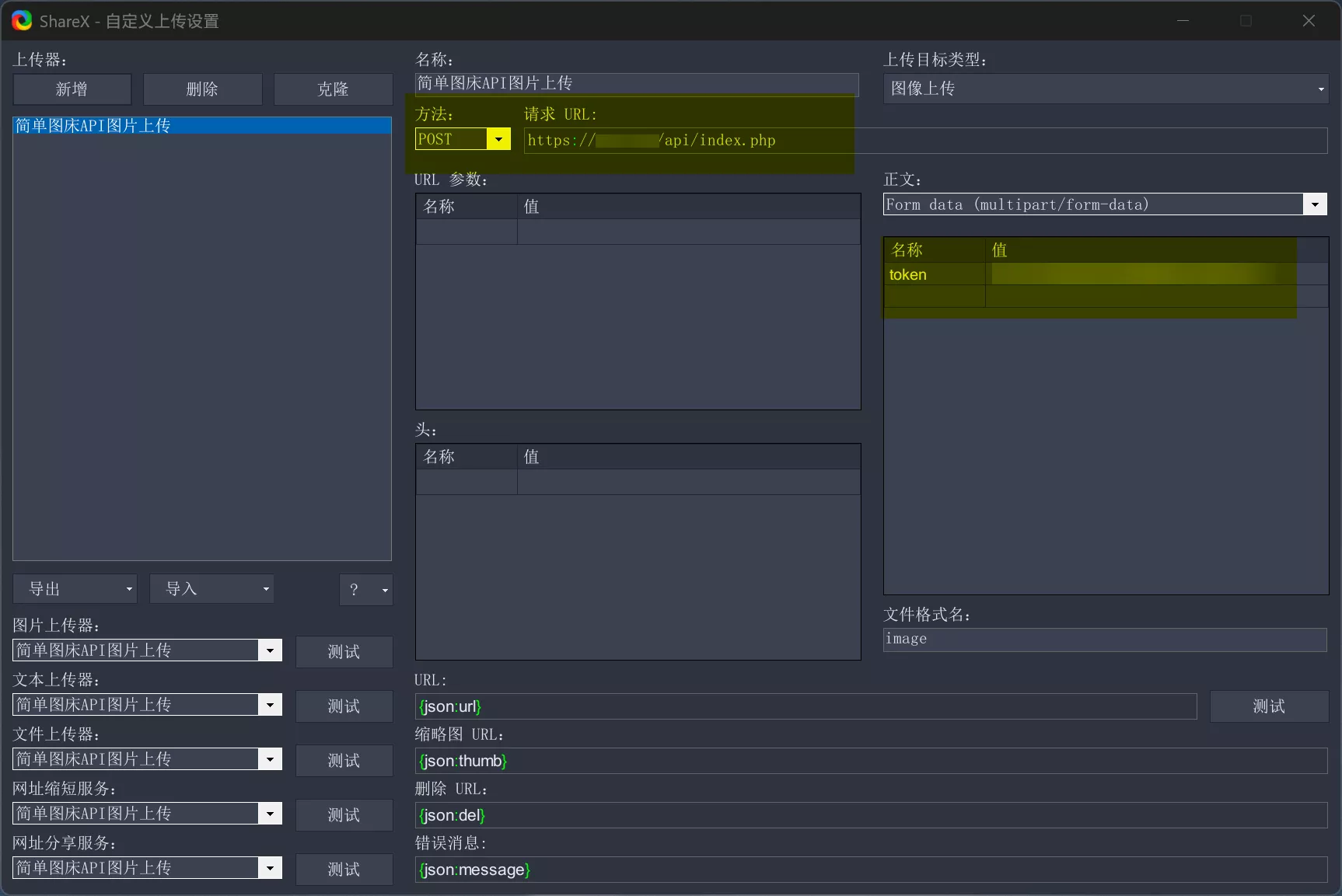Click 测试 next to 图片上传器

tap(344, 652)
